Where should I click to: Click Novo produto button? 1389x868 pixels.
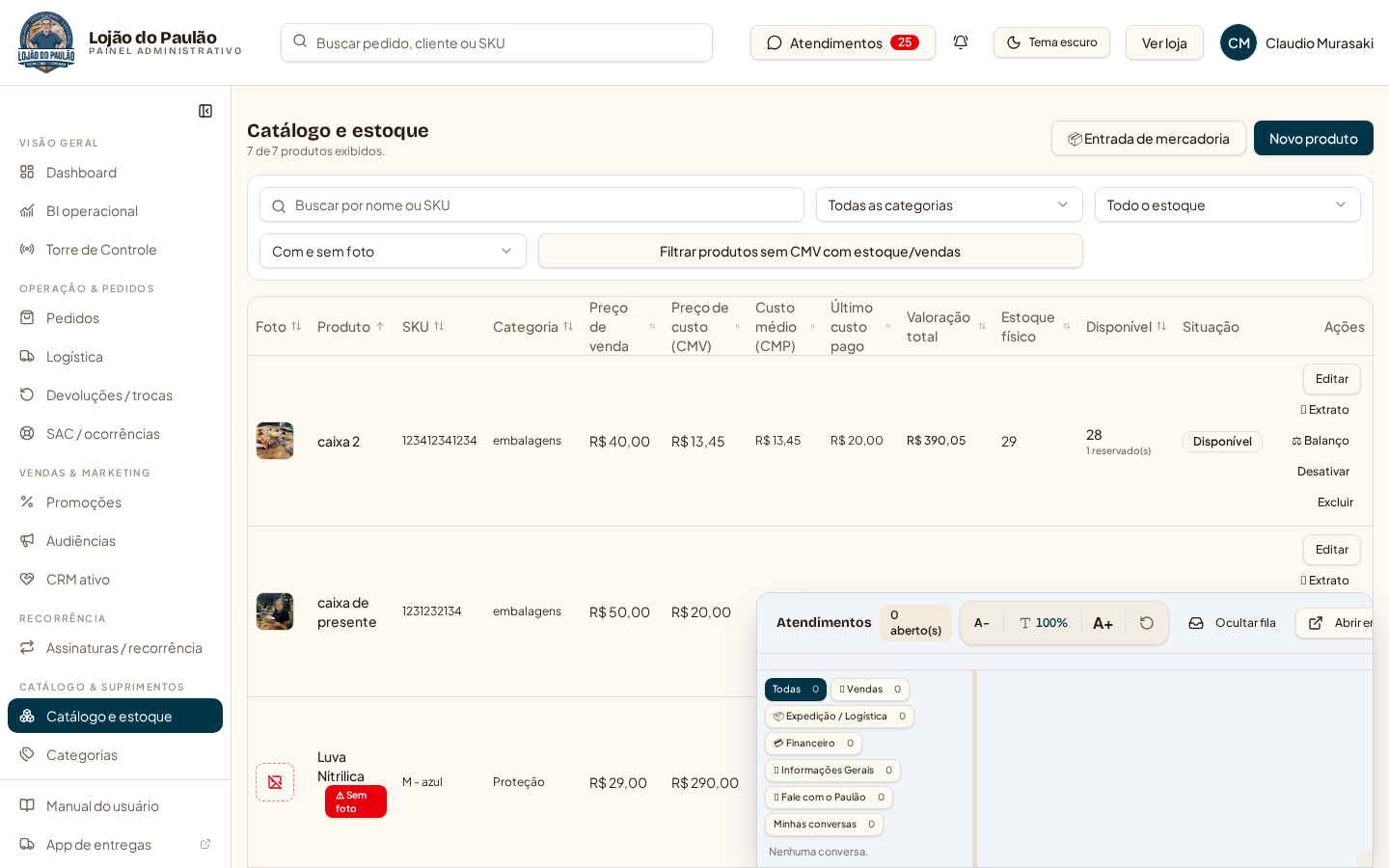[x=1313, y=138]
